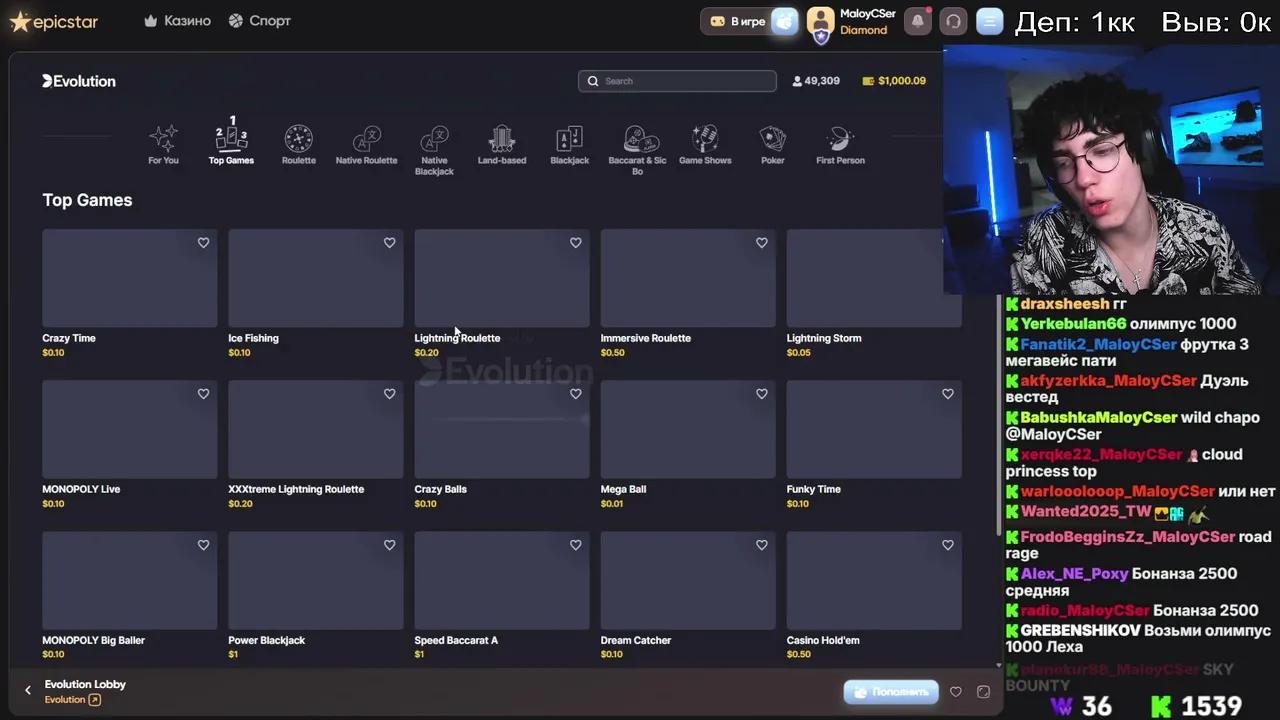
Task: Click the Crazy Balls title
Action: tap(440, 489)
